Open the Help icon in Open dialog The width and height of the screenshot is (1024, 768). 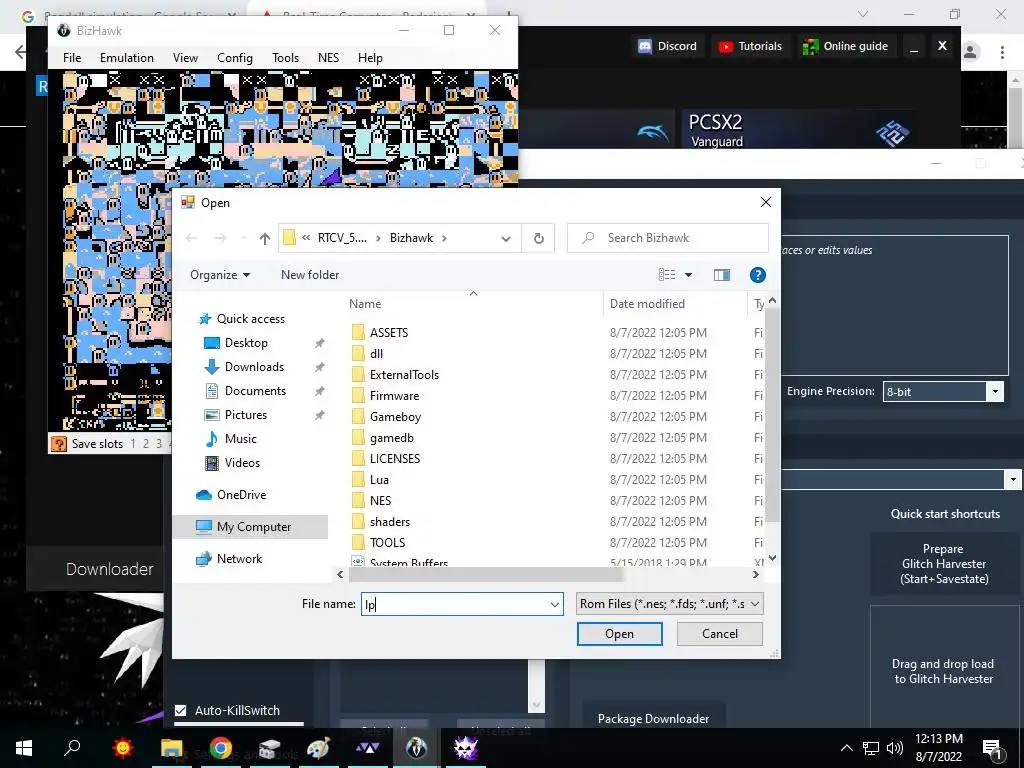click(758, 275)
